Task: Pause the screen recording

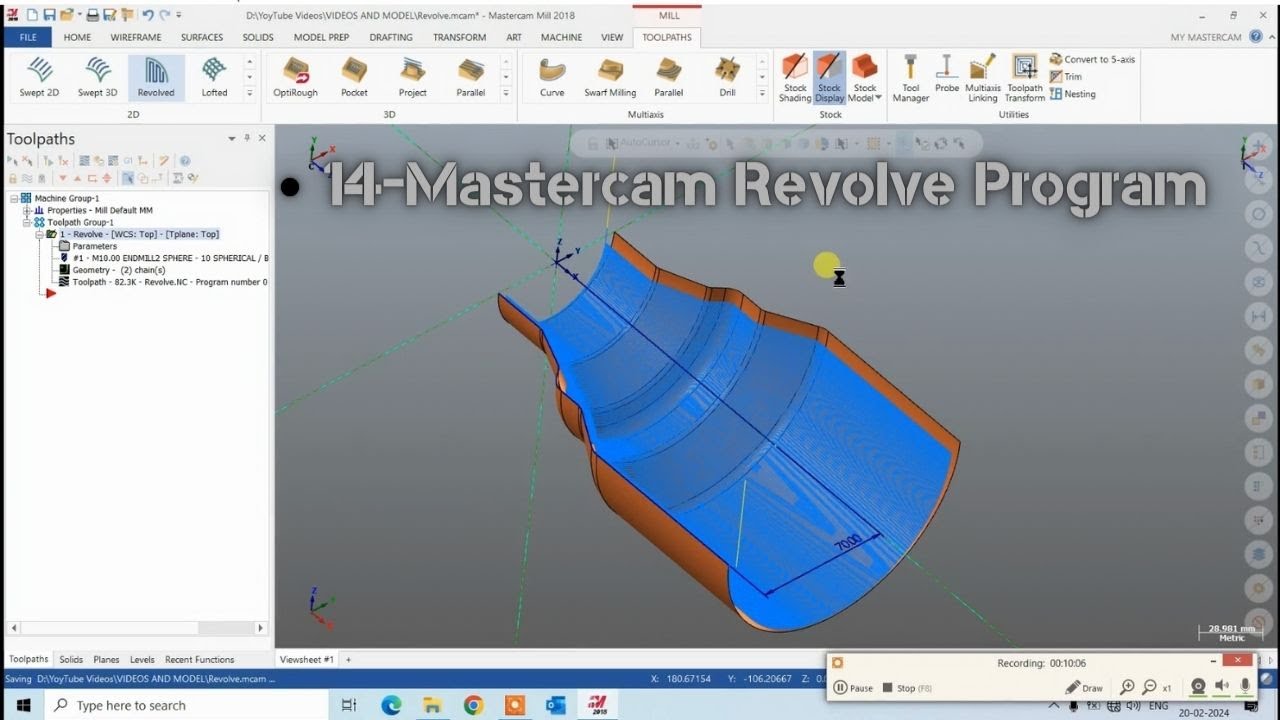Action: coord(853,688)
